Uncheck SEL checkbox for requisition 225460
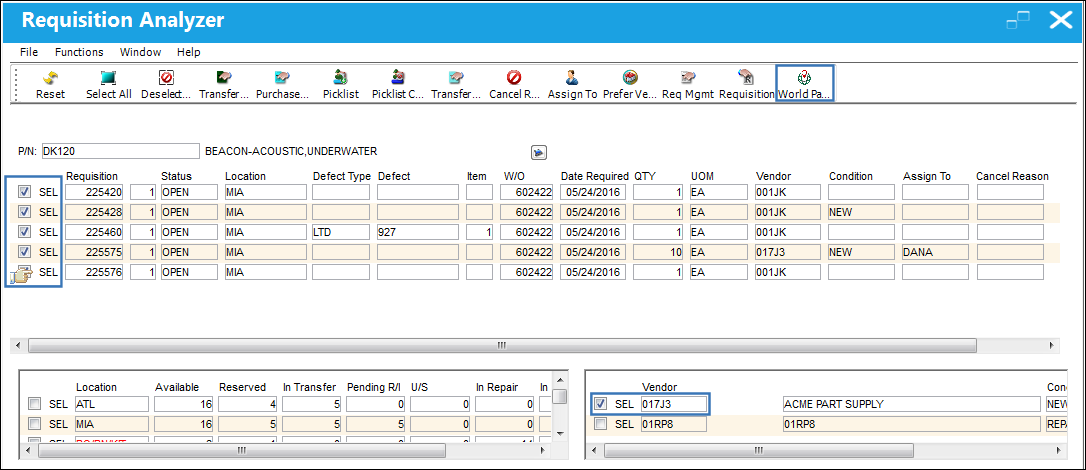Image resolution: width=1086 pixels, height=470 pixels. [24, 232]
